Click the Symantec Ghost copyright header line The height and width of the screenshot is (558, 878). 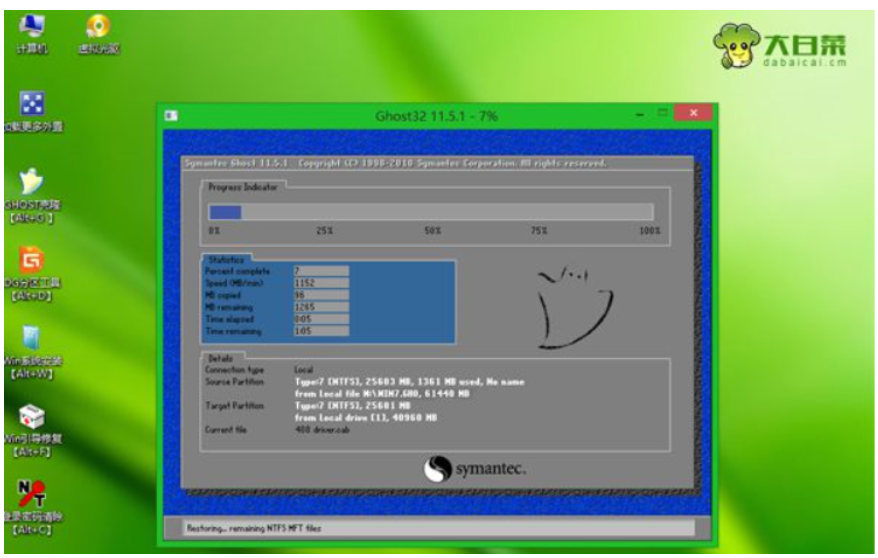395,163
